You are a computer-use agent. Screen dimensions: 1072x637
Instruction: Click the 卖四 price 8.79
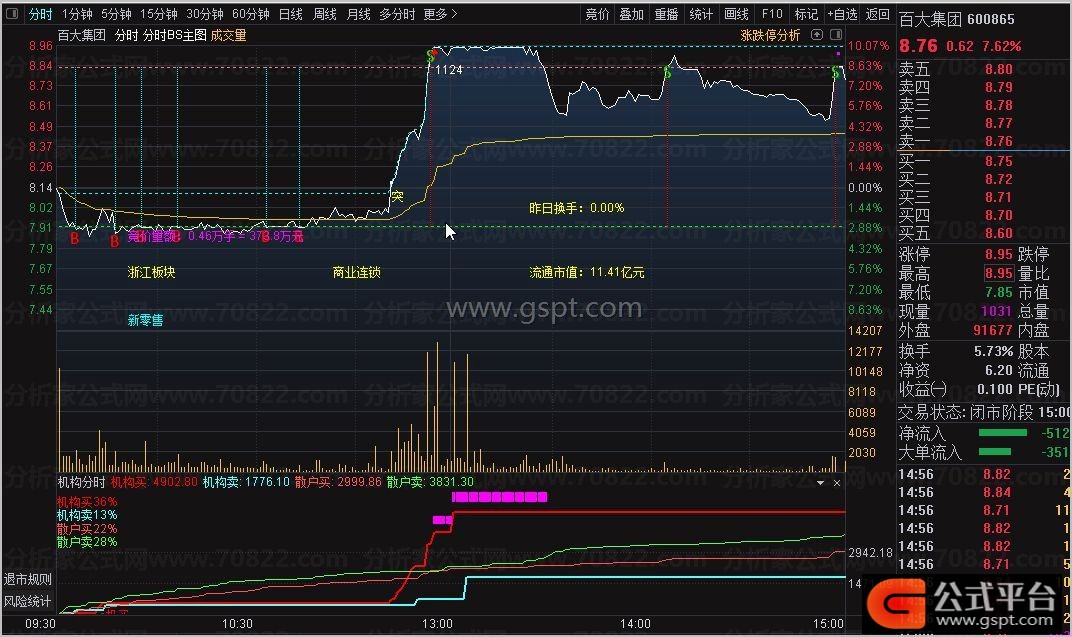998,87
